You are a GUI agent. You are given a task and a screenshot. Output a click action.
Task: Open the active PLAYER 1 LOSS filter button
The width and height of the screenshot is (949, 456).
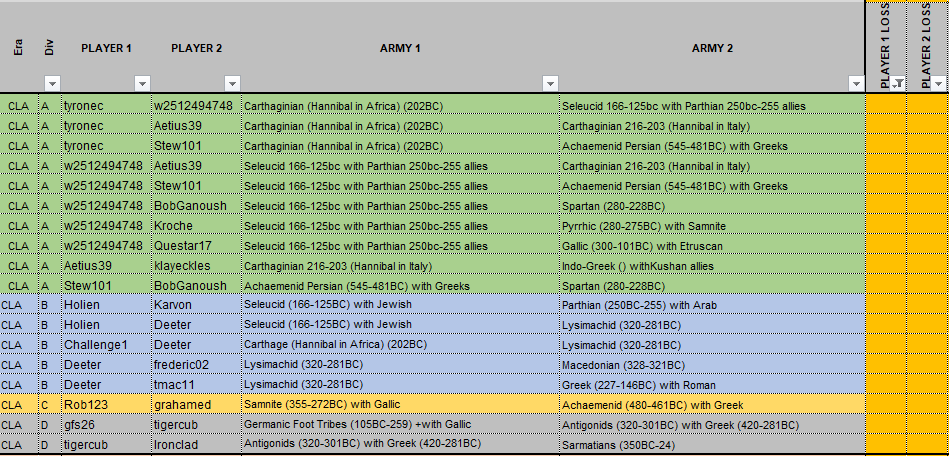(x=897, y=83)
